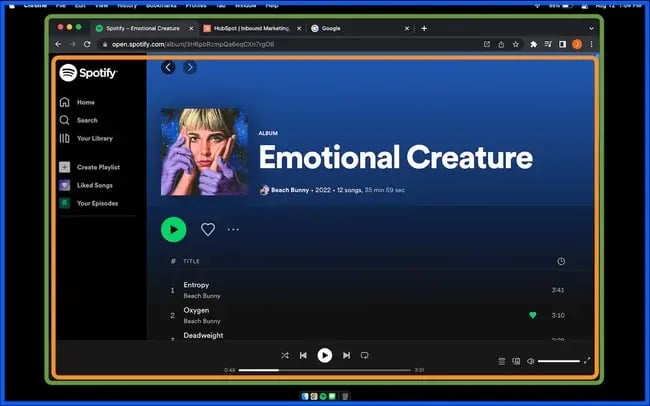This screenshot has width=650, height=406.
Task: Open the Chrome extensions puzzle menu
Action: click(x=533, y=44)
